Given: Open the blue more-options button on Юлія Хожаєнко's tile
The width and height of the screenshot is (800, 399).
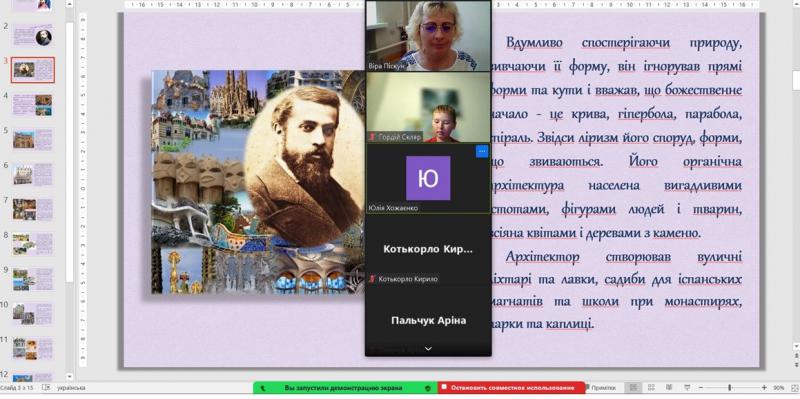Looking at the screenshot, I should (482, 152).
